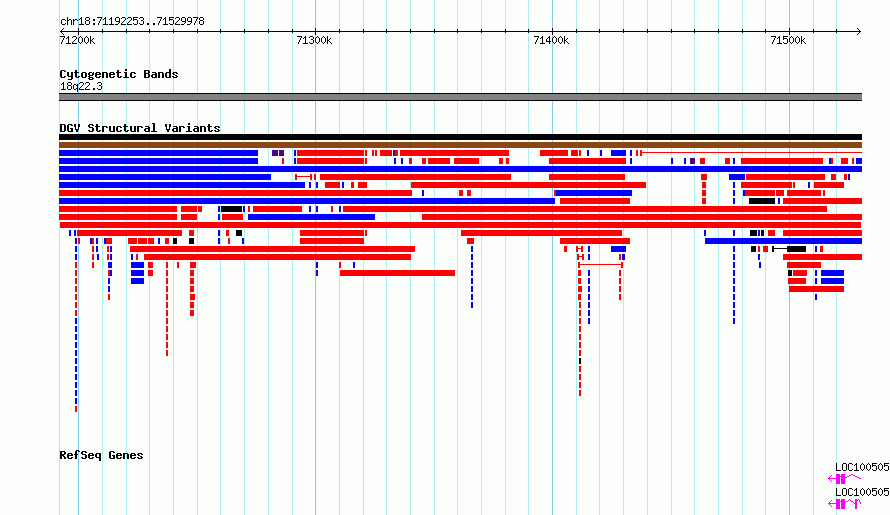This screenshot has width=890, height=515.
Task: Click the right arrowhead of the ruler
Action: (859, 31)
